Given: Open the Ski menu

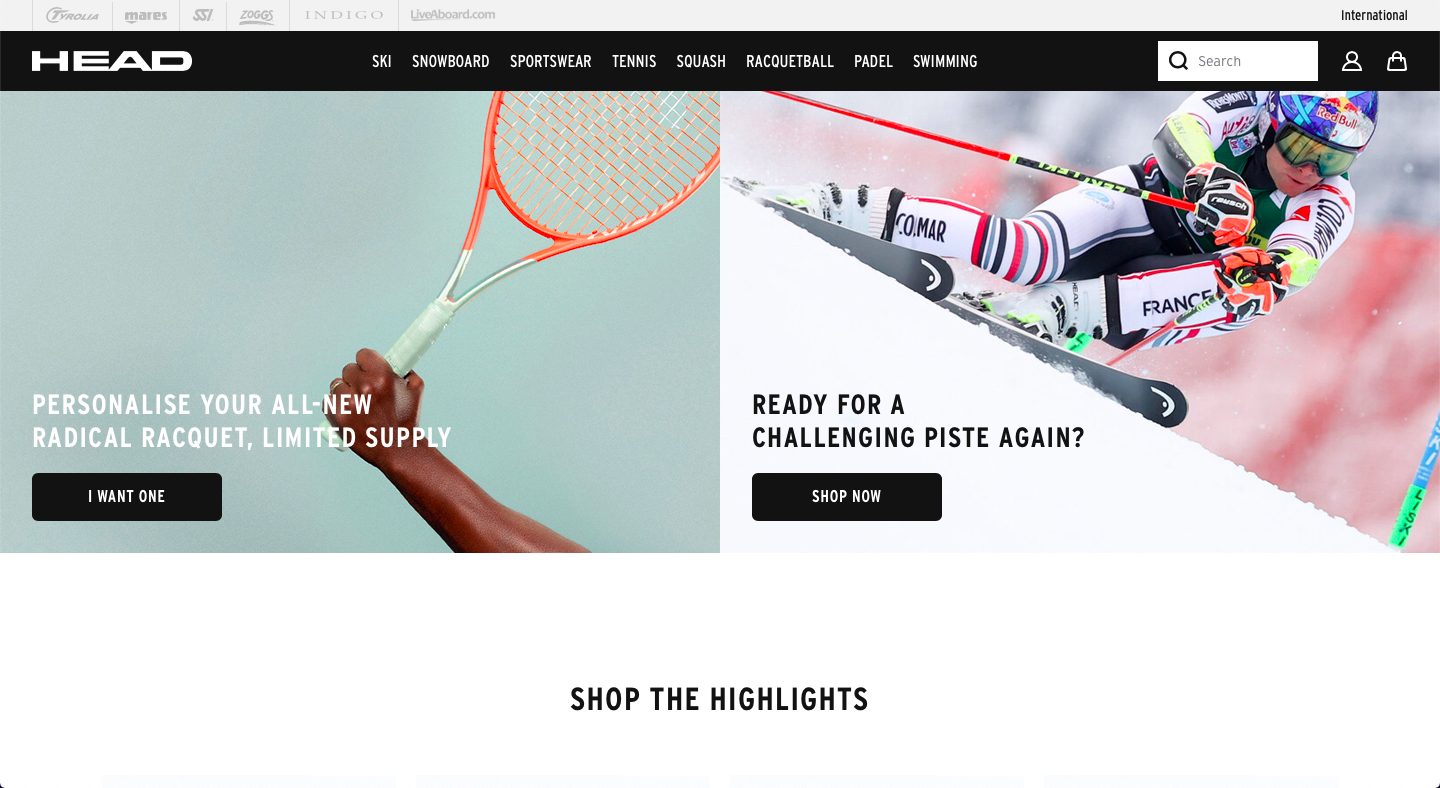Looking at the screenshot, I should click(x=382, y=61).
